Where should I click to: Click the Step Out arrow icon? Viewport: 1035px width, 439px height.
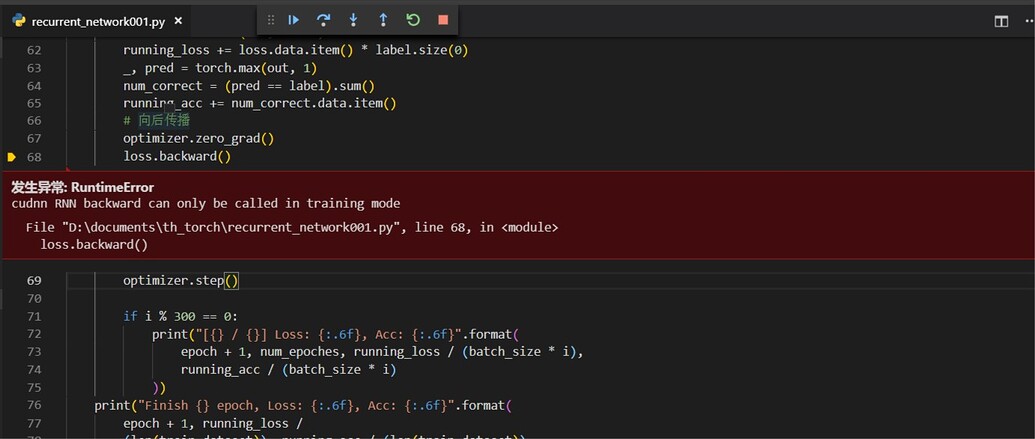tap(383, 20)
